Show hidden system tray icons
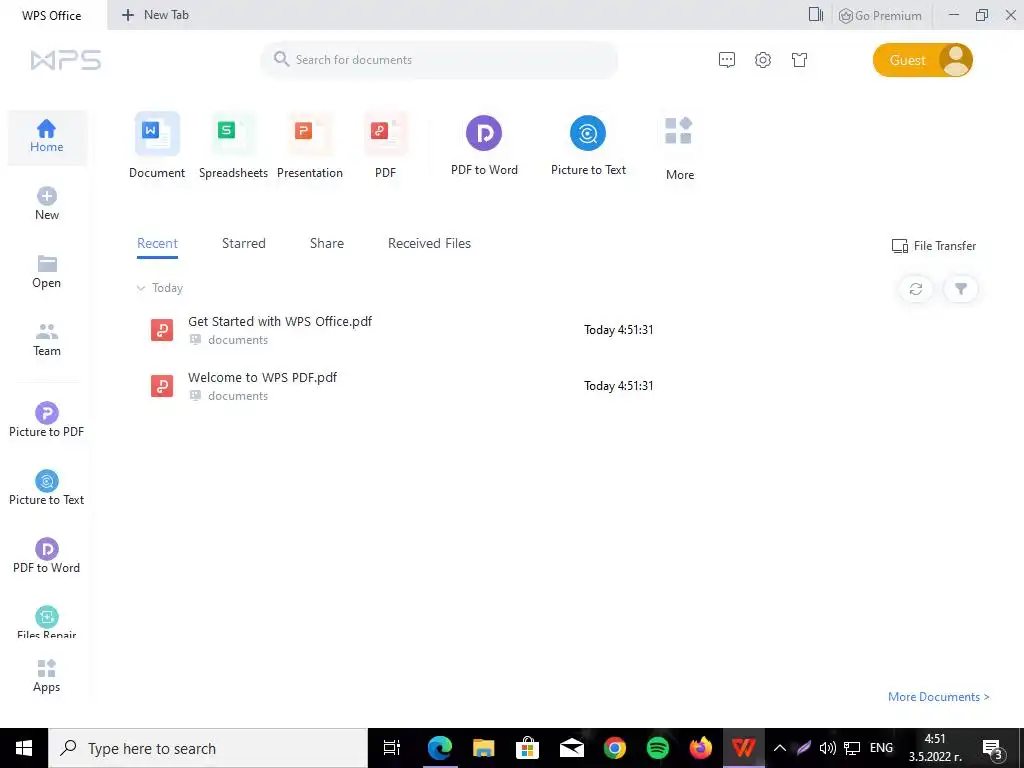Viewport: 1024px width, 768px height. 779,748
